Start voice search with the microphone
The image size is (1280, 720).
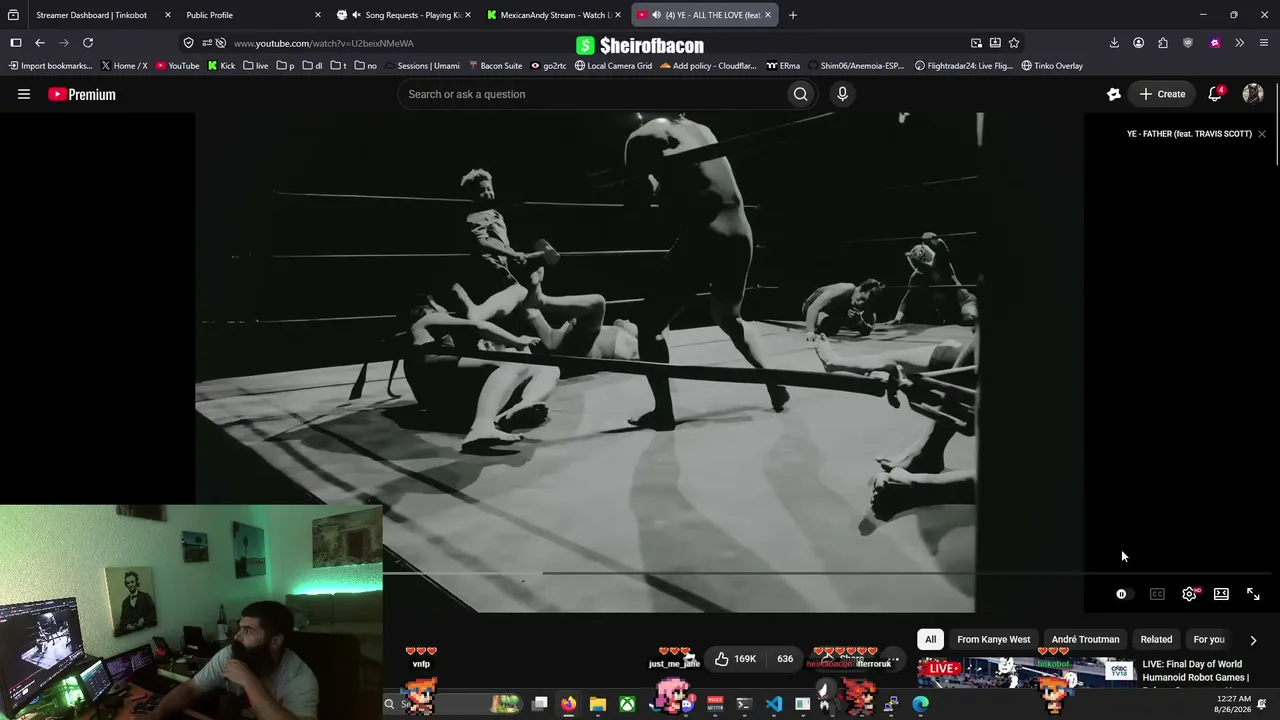point(842,94)
